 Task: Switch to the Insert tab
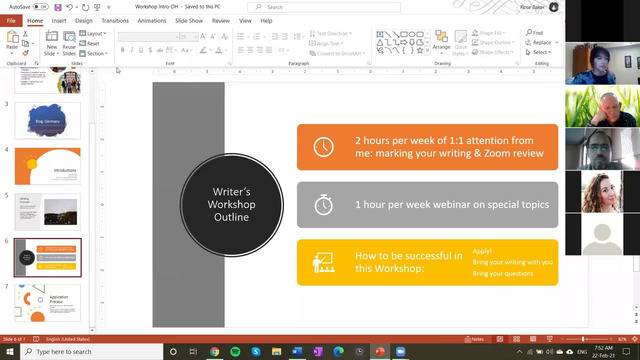coord(59,20)
